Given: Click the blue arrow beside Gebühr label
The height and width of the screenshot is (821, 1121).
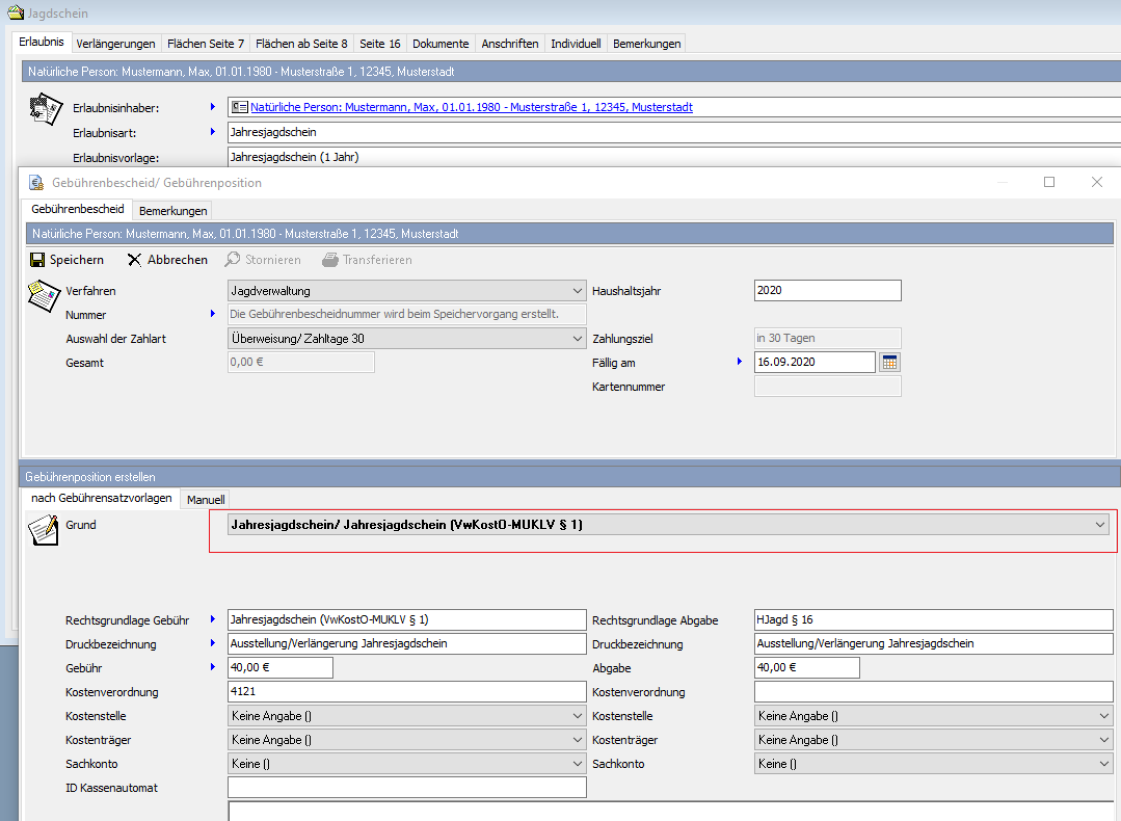Looking at the screenshot, I should tap(212, 667).
